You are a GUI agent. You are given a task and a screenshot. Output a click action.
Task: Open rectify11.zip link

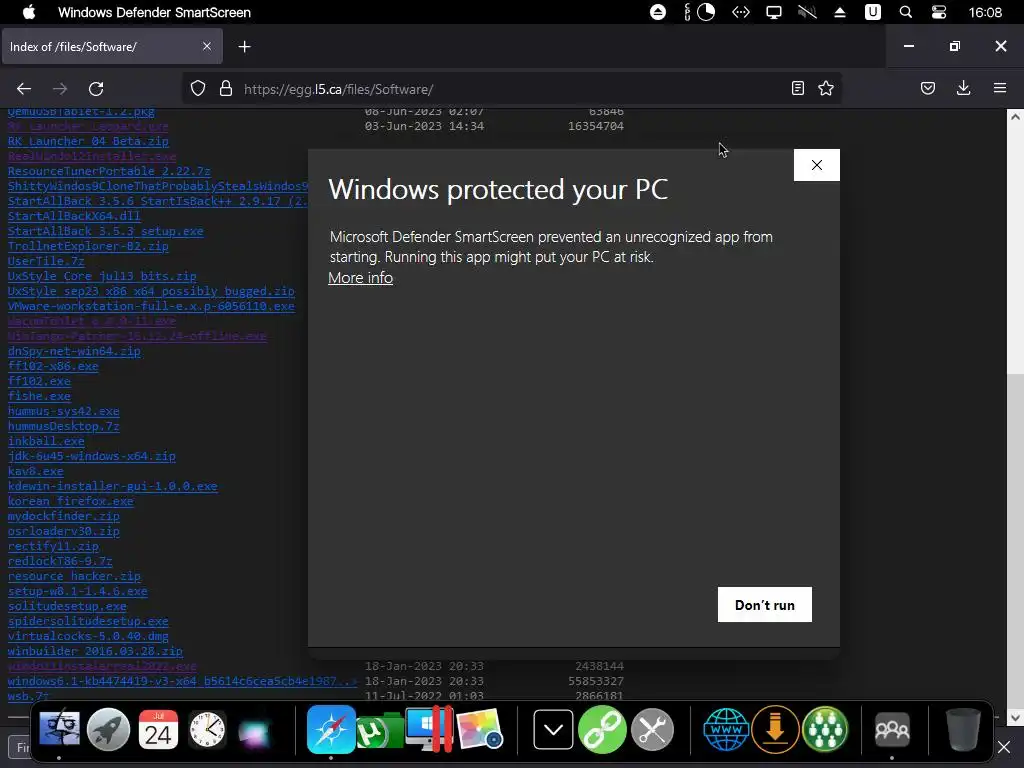(x=53, y=546)
